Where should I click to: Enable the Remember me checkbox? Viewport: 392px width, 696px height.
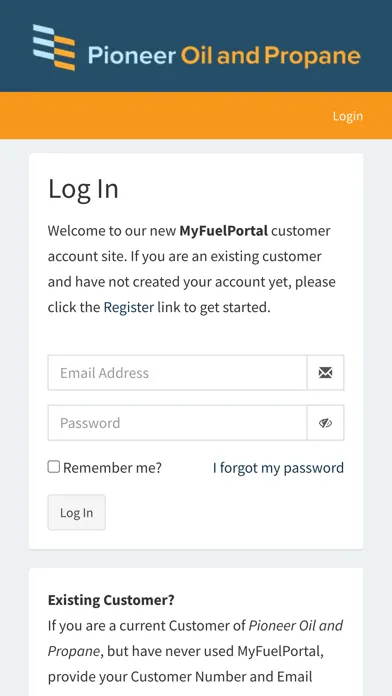54,467
